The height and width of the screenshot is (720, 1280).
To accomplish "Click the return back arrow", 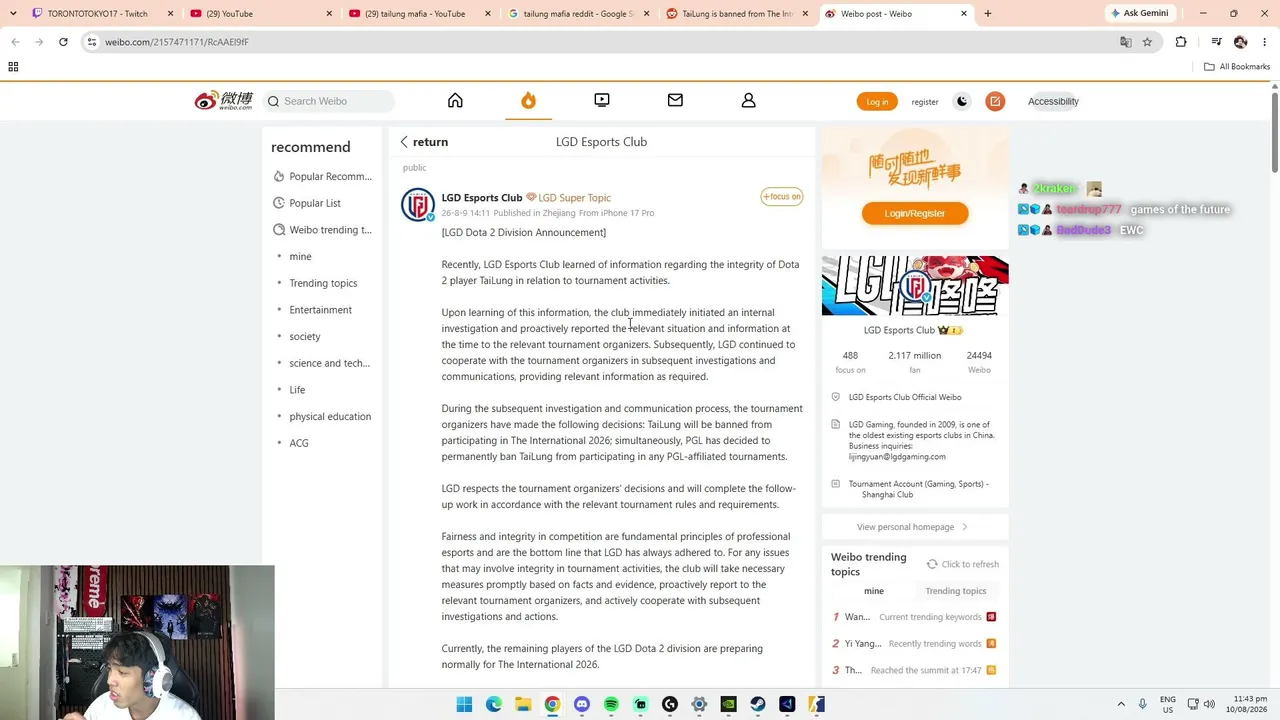I will click(404, 142).
